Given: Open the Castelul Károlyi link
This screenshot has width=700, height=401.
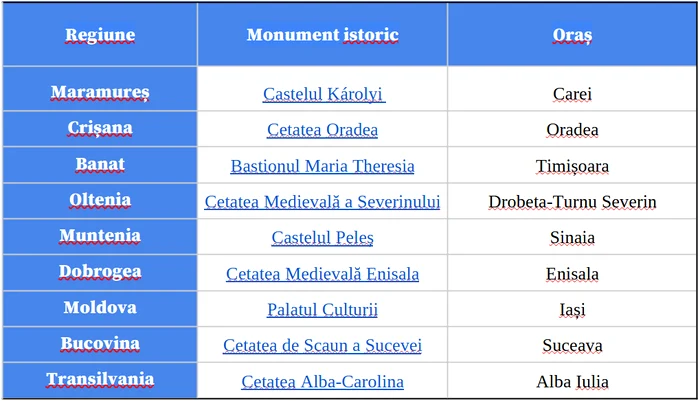Looking at the screenshot, I should click(x=324, y=94).
